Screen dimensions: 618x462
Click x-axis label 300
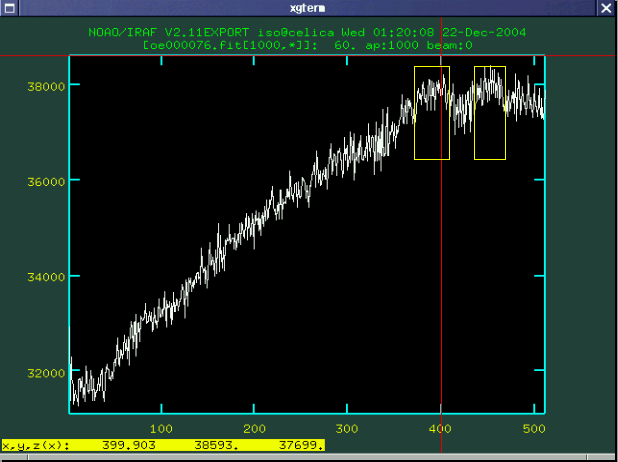tap(347, 428)
